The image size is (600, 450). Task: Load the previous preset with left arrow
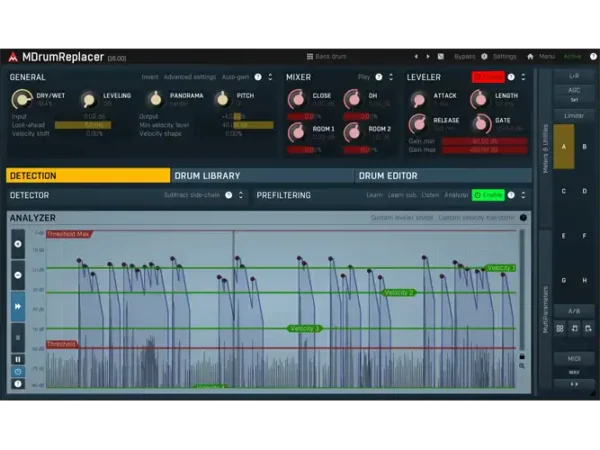pyautogui.click(x=416, y=57)
